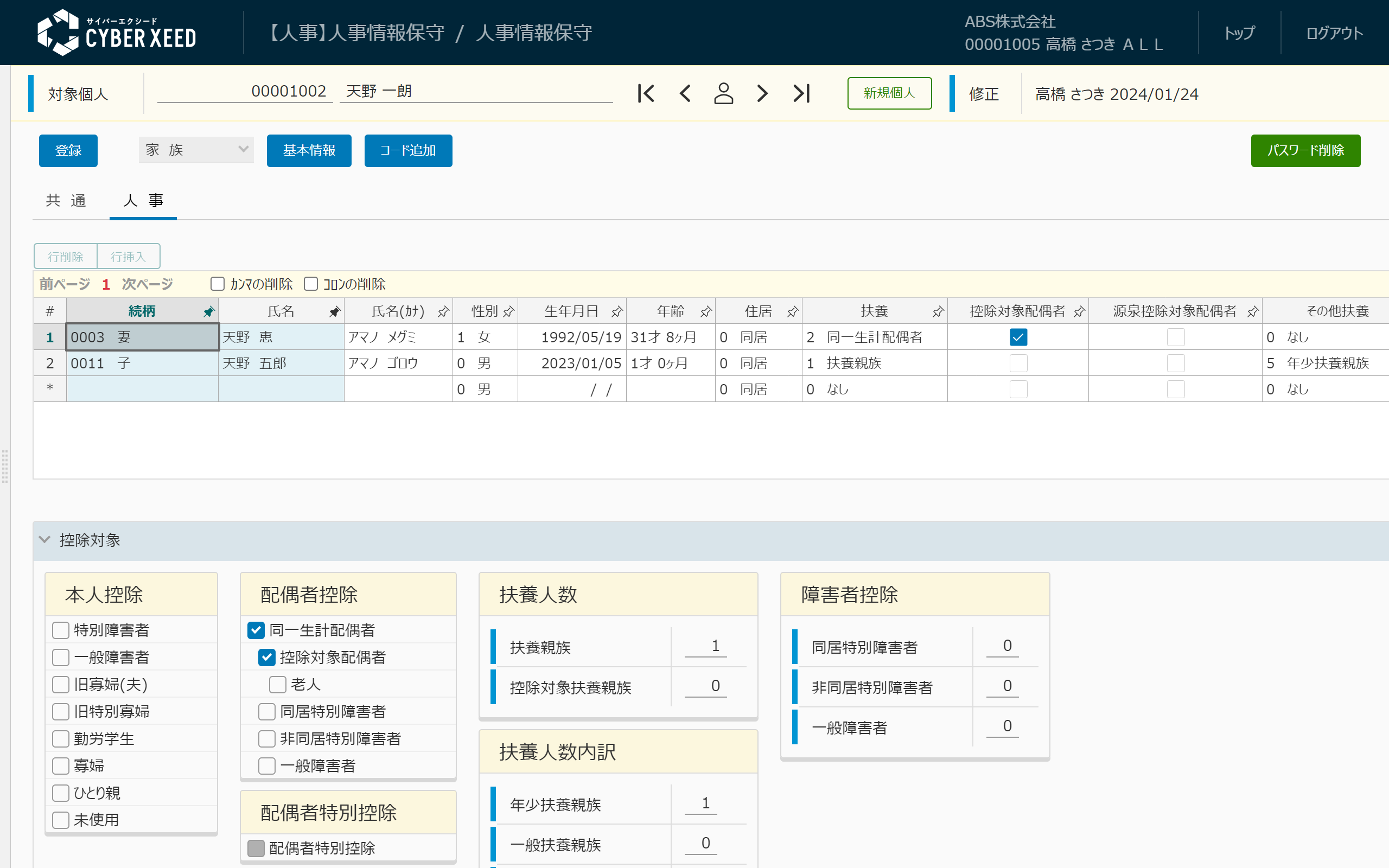The height and width of the screenshot is (868, 1389).
Task: Click the 行削除 button
Action: coord(66,256)
